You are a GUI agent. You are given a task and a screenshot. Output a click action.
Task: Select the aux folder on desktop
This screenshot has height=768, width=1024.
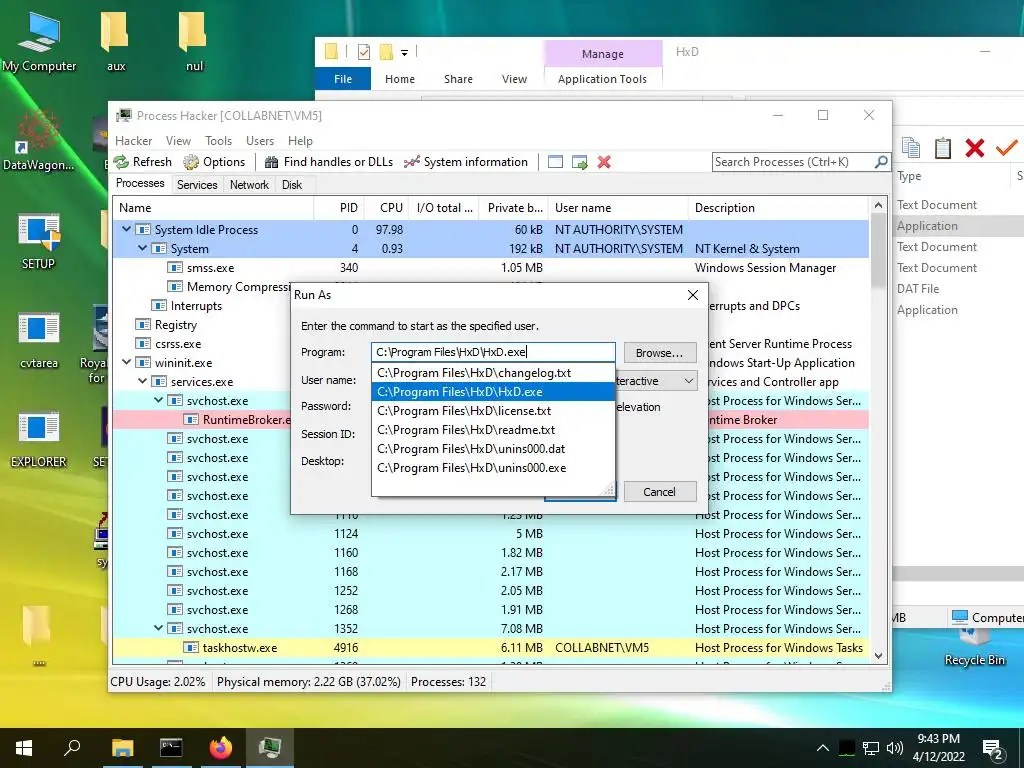click(x=116, y=40)
